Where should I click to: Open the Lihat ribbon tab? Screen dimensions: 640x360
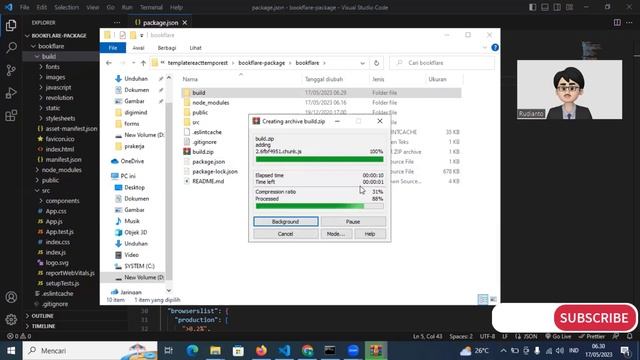click(196, 48)
